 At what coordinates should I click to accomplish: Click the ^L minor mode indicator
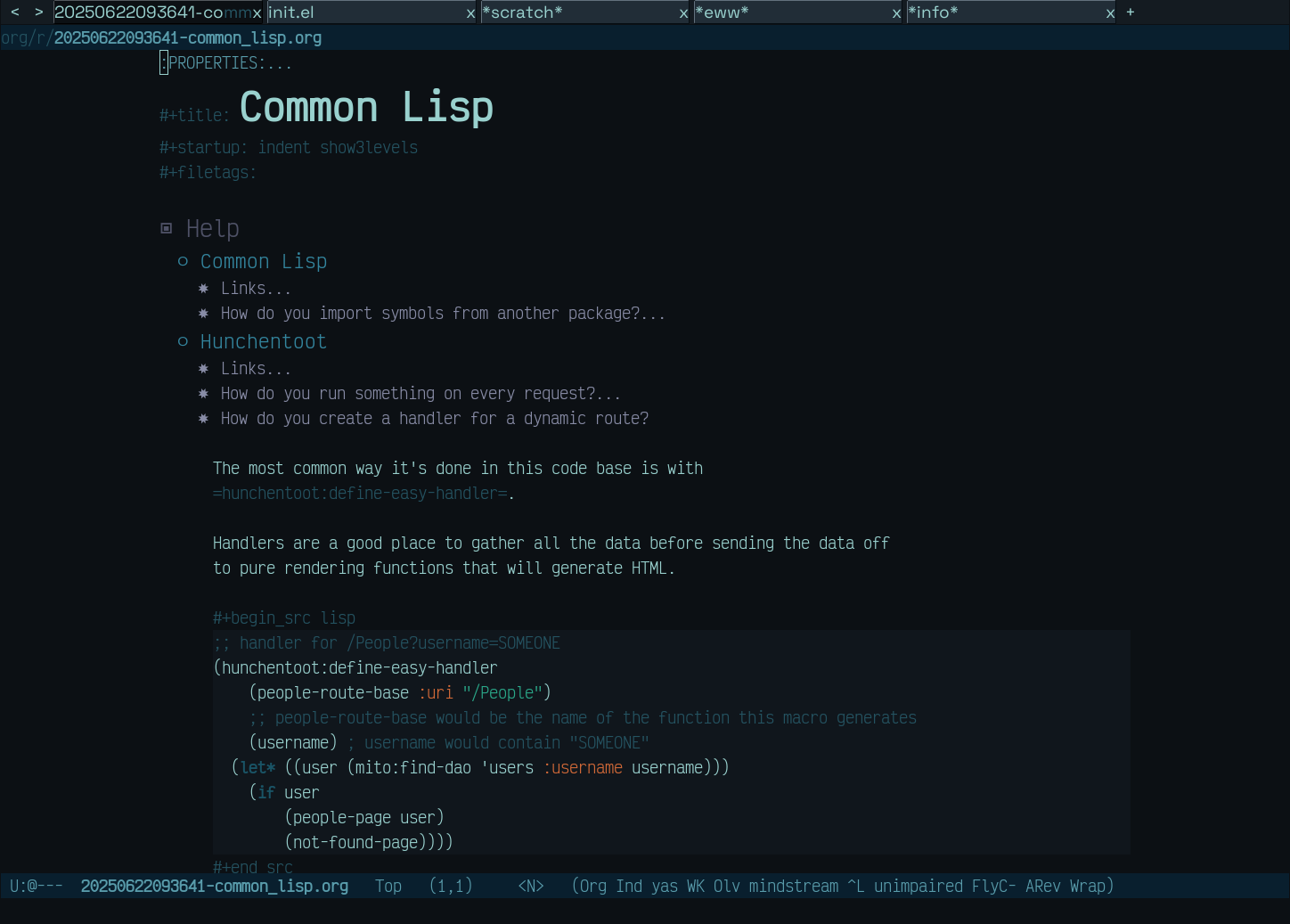pos(856,887)
